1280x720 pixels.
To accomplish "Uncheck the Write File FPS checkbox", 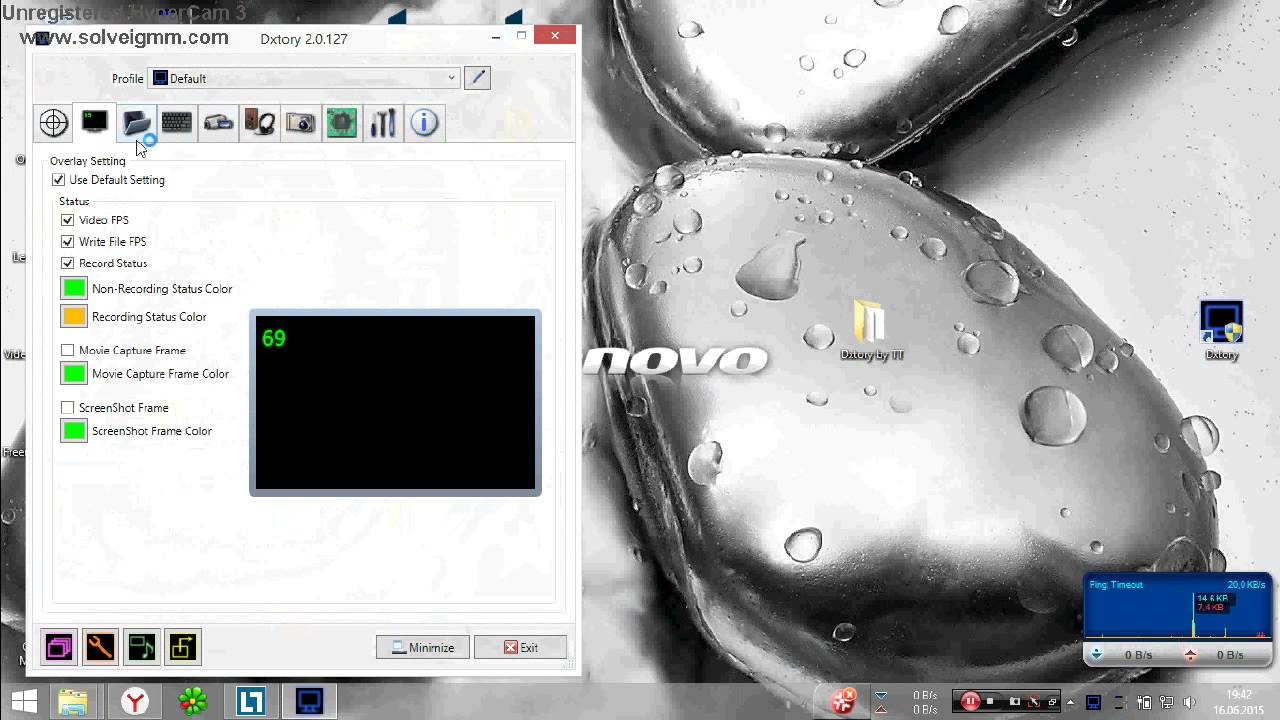I will pos(68,242).
